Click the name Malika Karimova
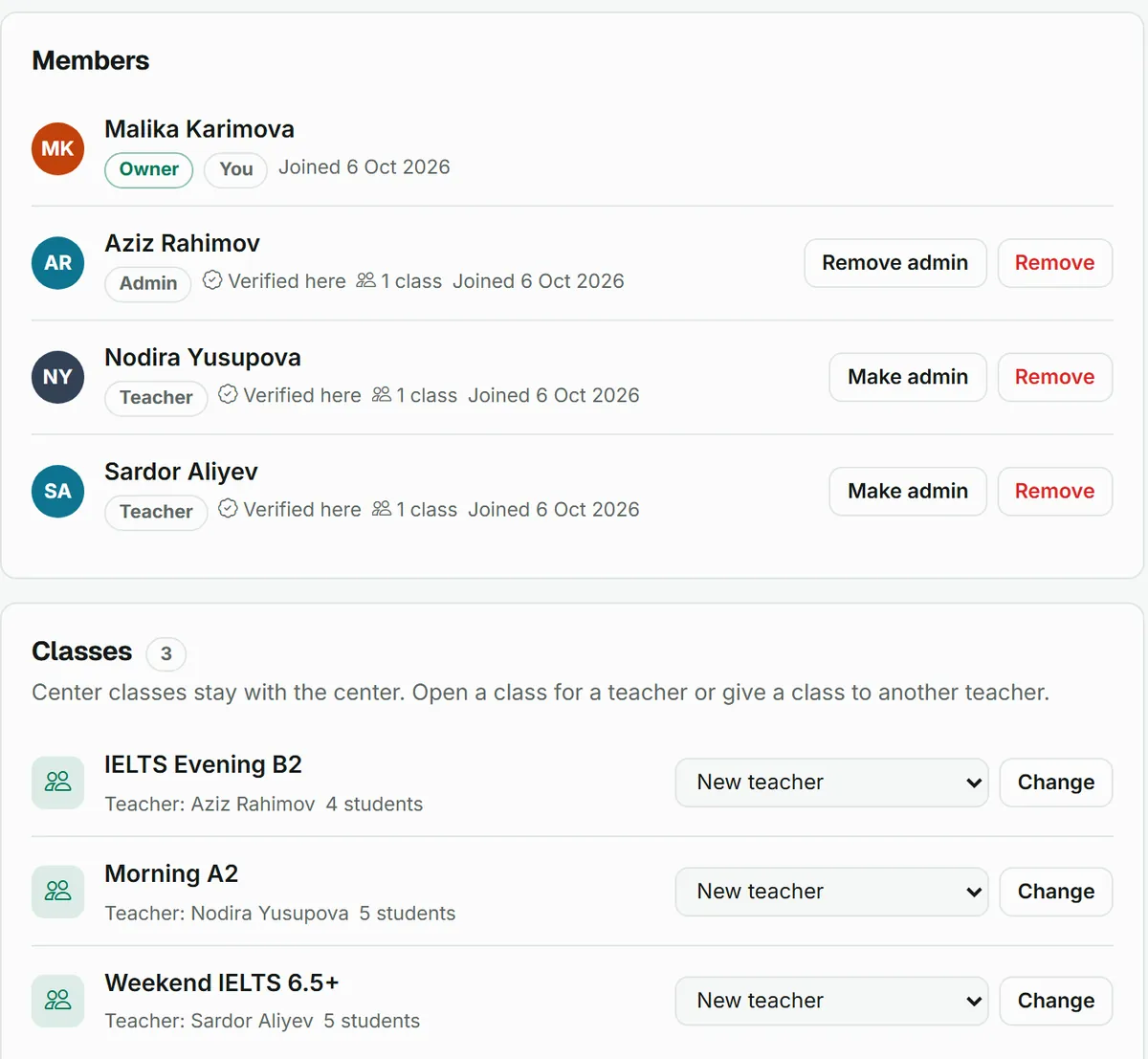 click(x=199, y=129)
